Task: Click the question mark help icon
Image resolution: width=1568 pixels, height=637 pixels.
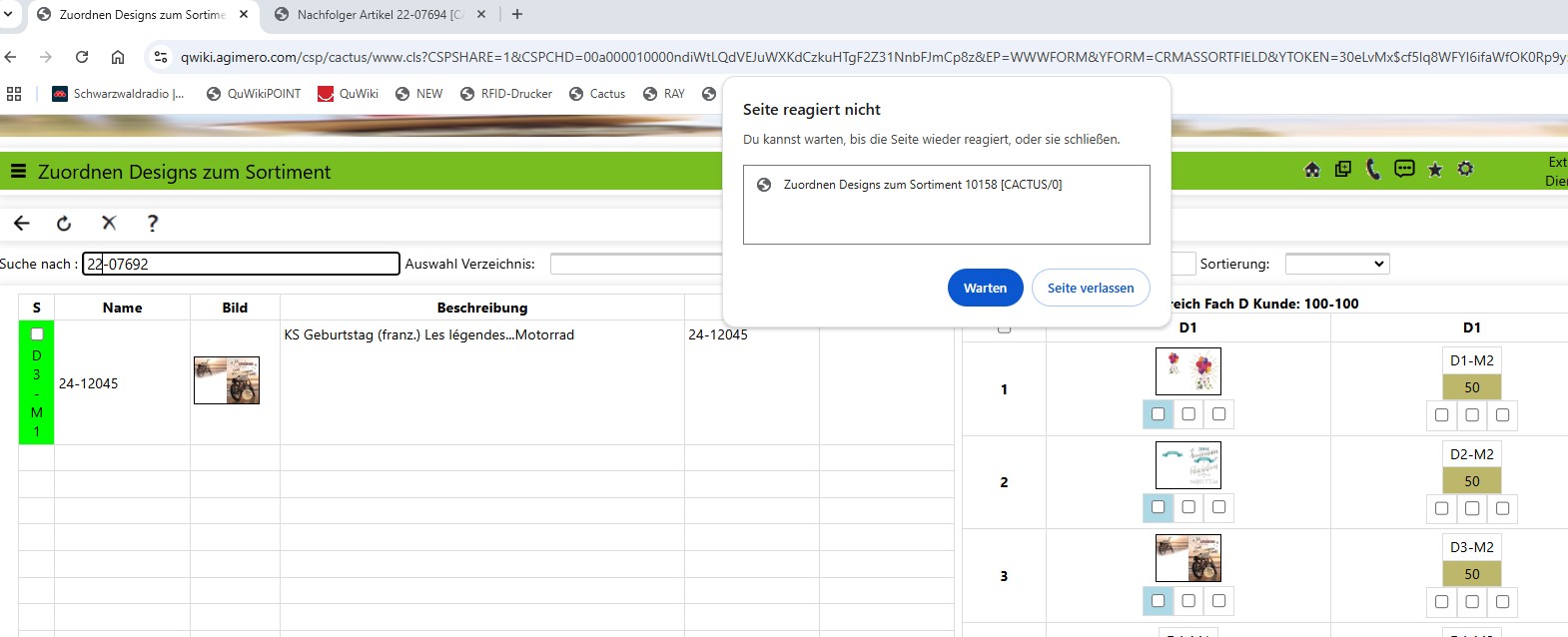Action: [152, 223]
